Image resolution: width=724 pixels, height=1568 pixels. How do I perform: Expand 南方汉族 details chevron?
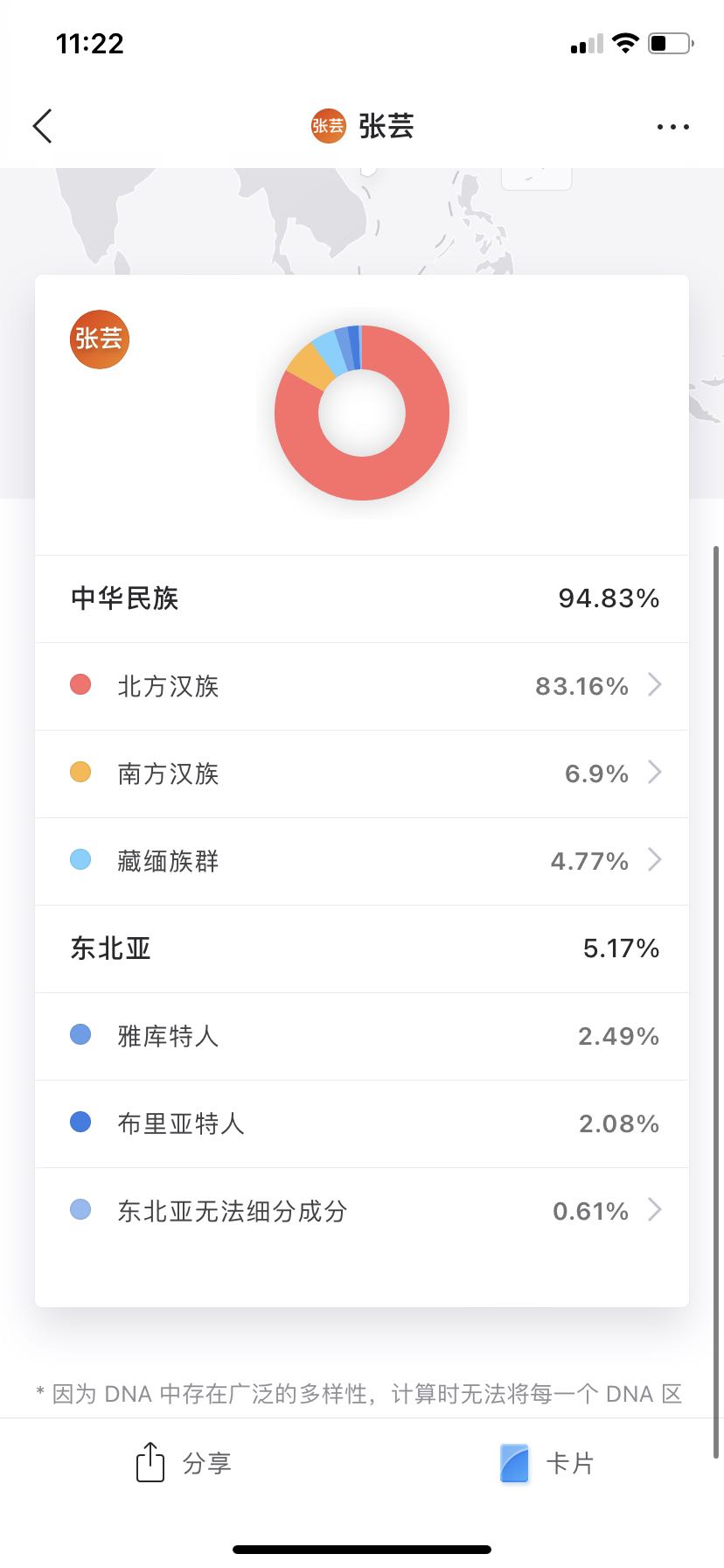pos(654,773)
